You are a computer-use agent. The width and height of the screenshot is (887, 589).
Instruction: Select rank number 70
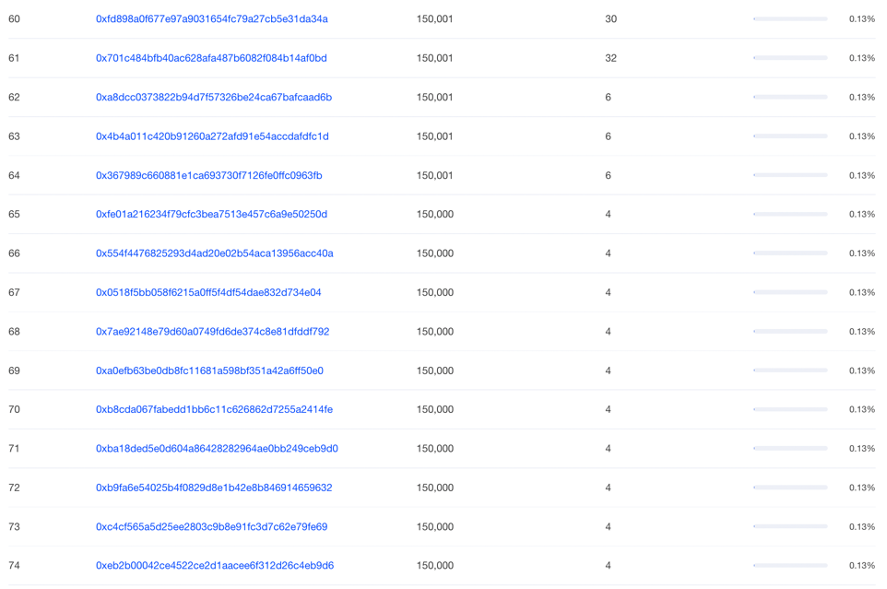[x=14, y=409]
